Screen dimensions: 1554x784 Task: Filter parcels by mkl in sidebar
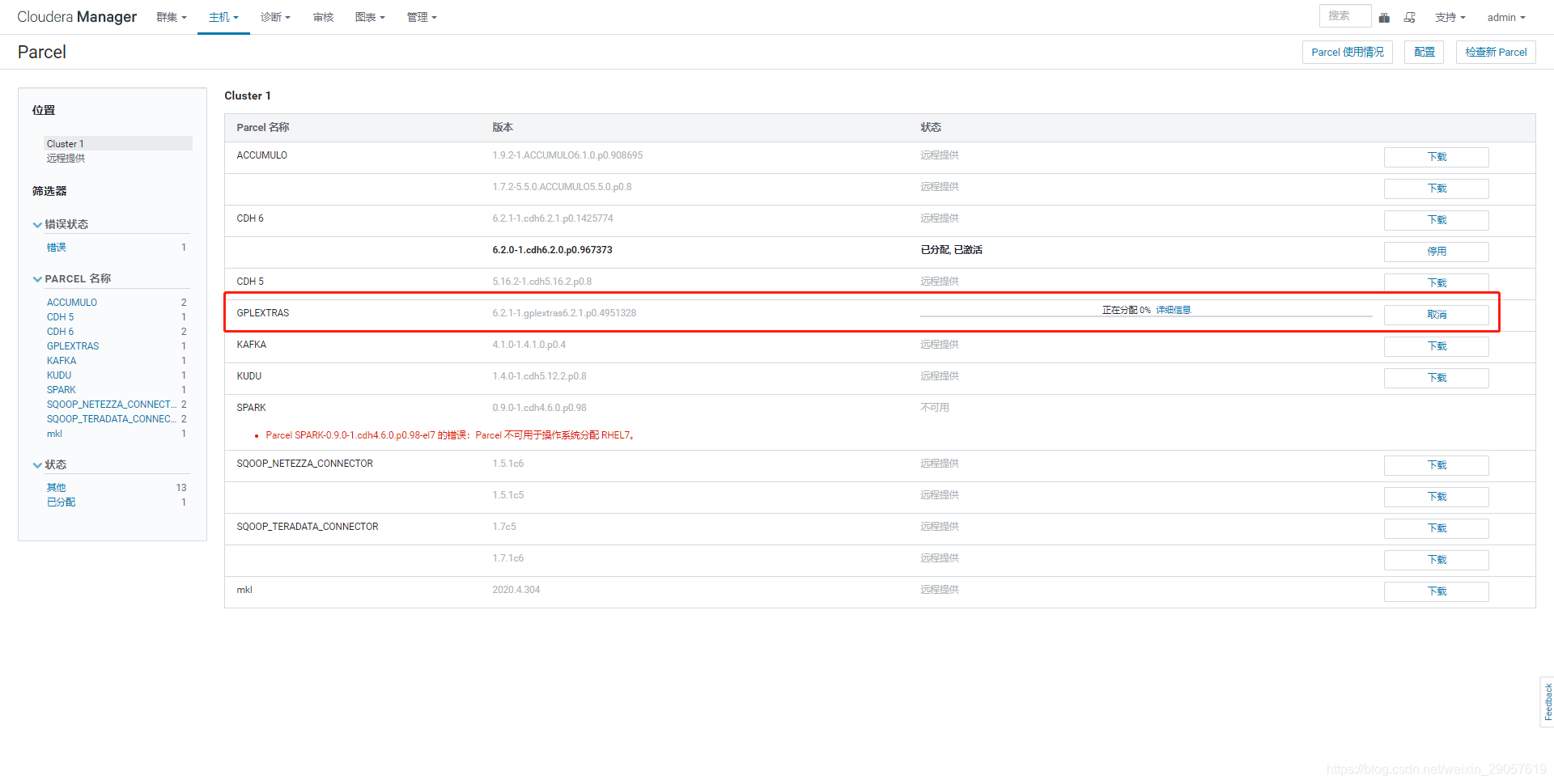click(x=54, y=434)
